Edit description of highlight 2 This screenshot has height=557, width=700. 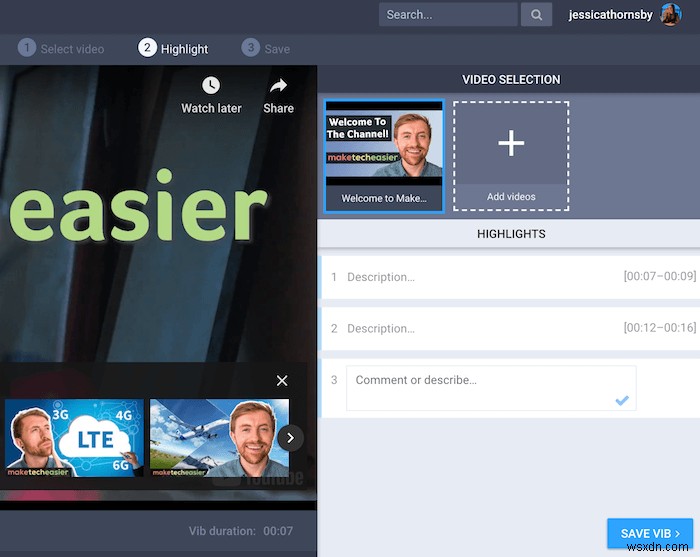click(470, 328)
